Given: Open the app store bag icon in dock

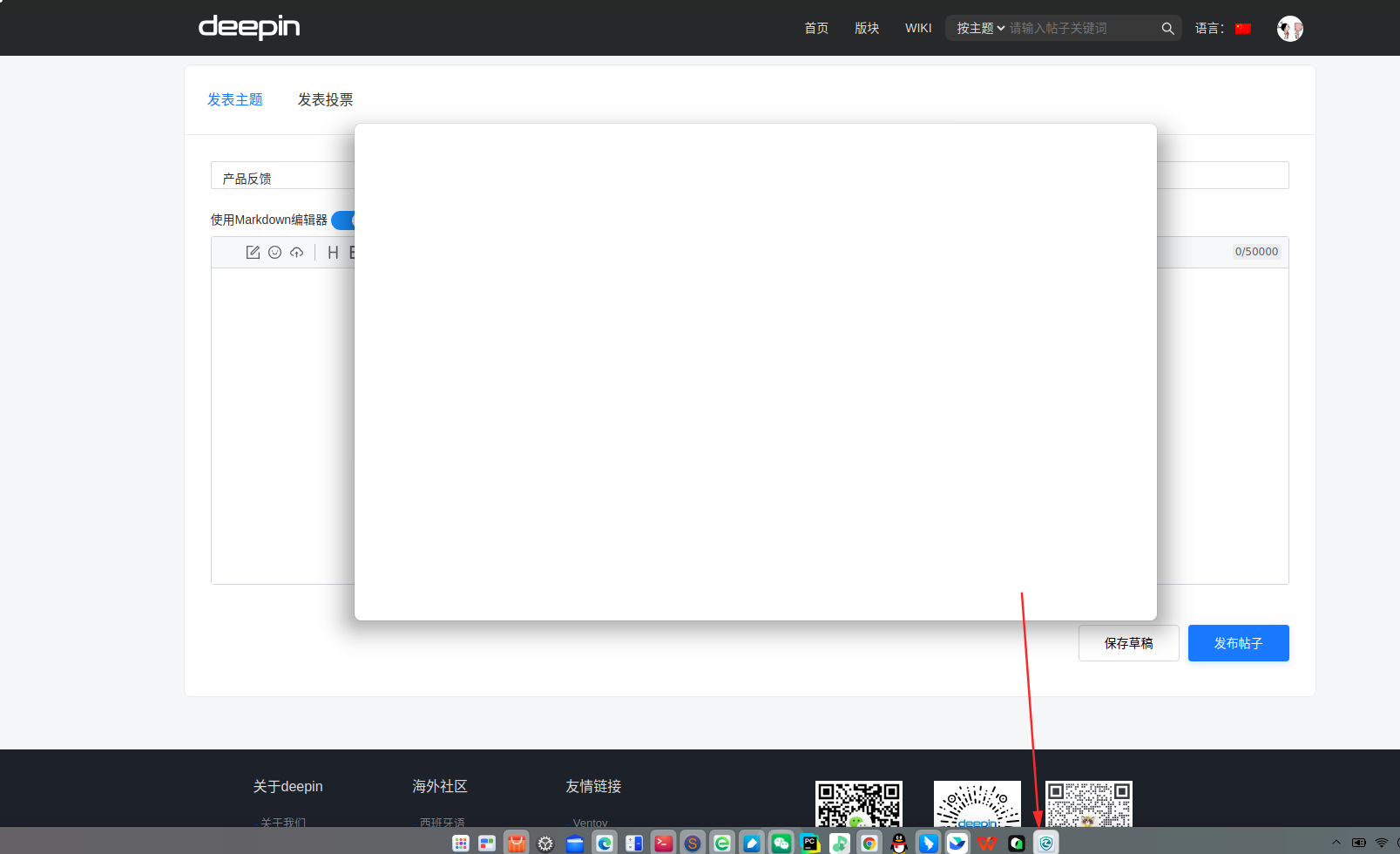Looking at the screenshot, I should (517, 843).
